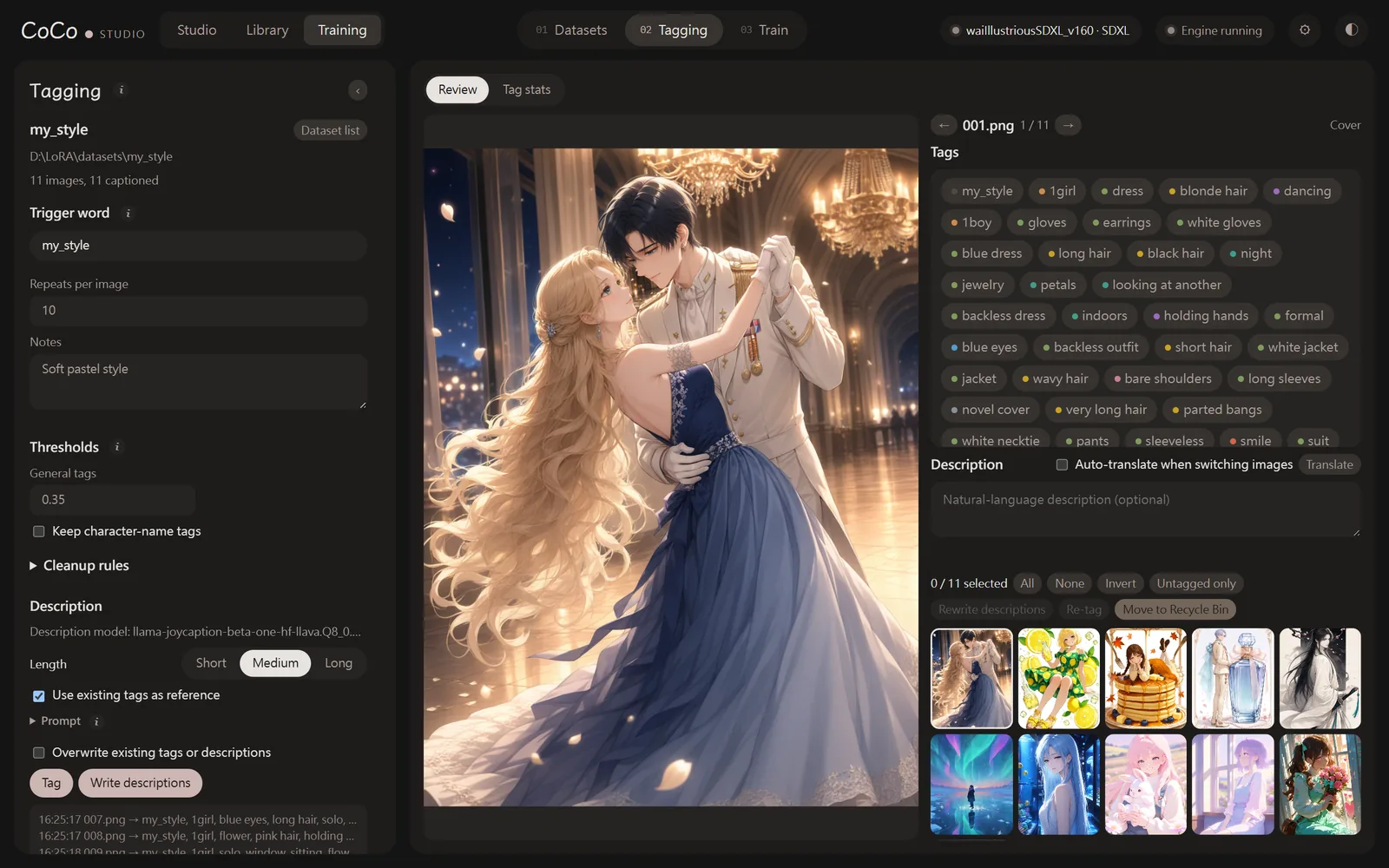Set image as Cover
This screenshot has width=1389, height=868.
[1345, 125]
